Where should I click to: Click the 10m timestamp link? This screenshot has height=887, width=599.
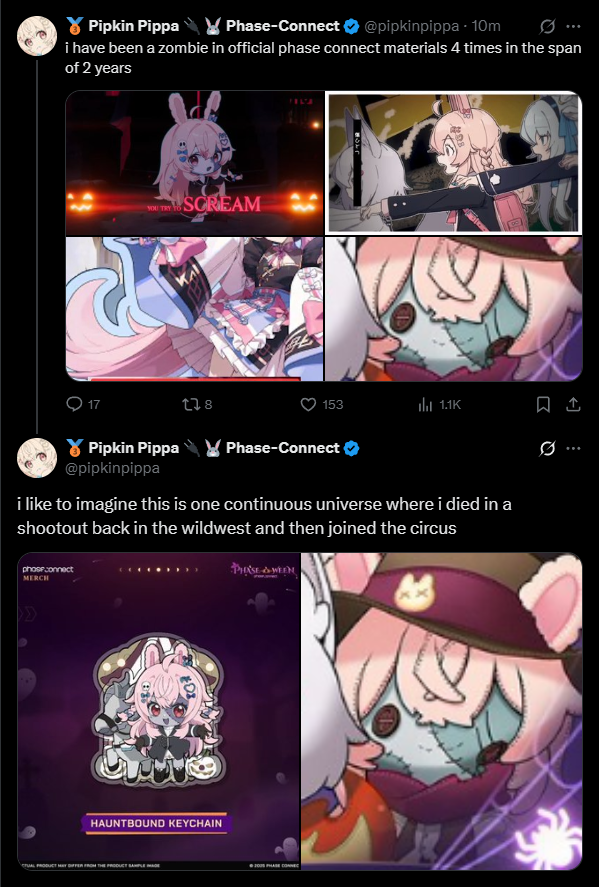(x=486, y=26)
